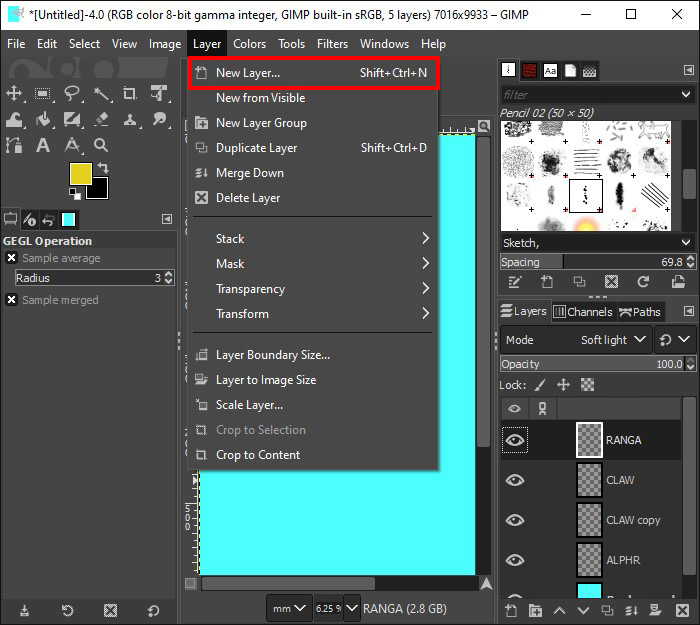The height and width of the screenshot is (625, 700).
Task: Select the Bucket Fill tool
Action: click(43, 119)
